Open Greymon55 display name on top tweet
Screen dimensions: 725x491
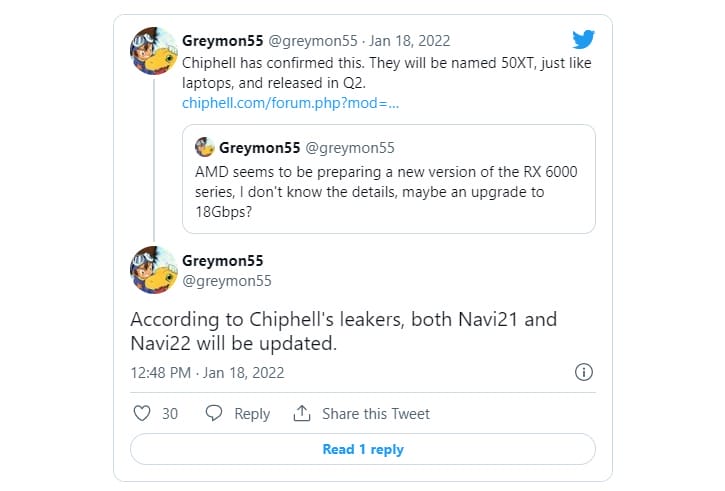(x=222, y=41)
